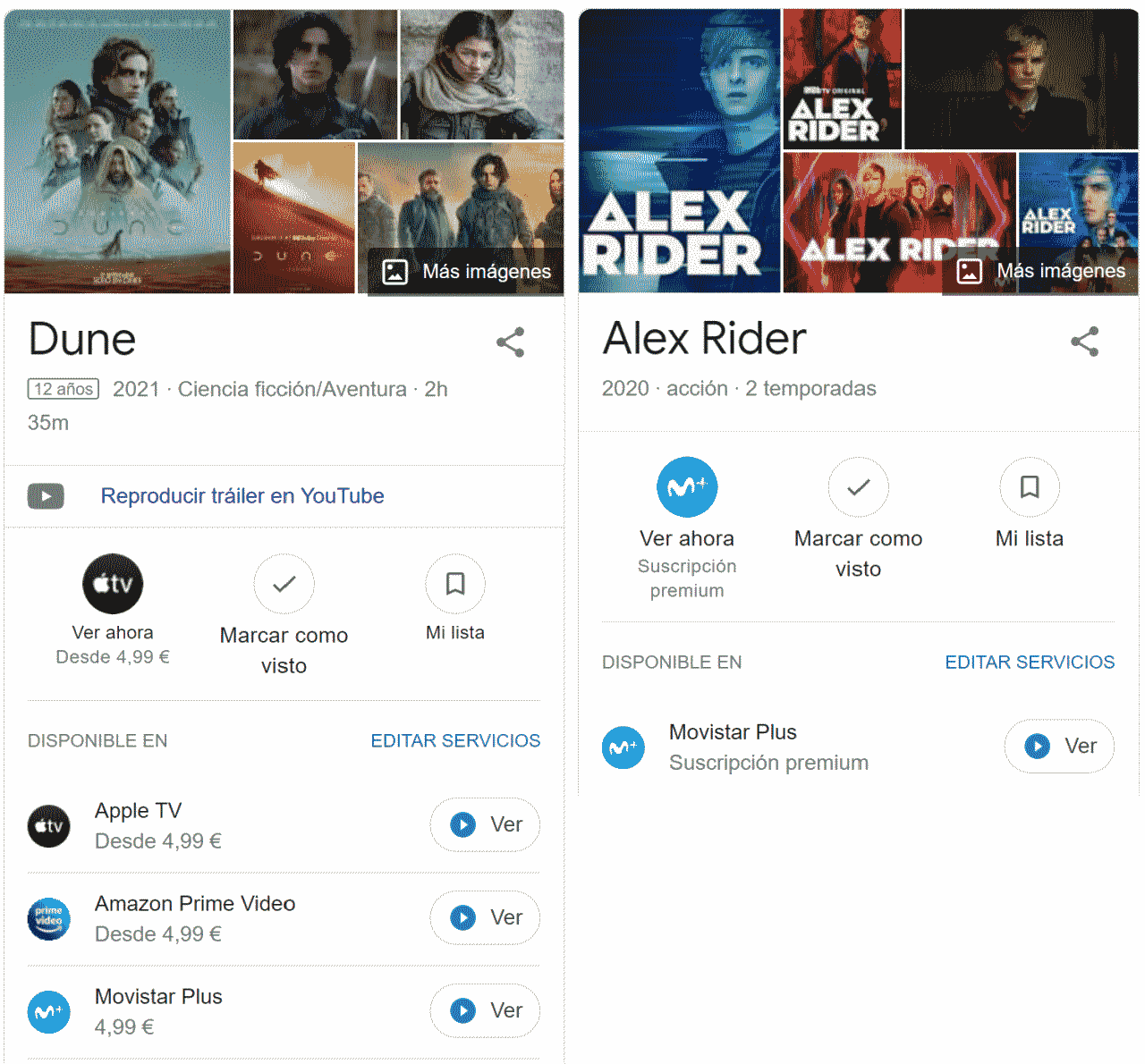Viewport: 1145px width, 1064px height.
Task: Mark Dune as watched checkmark
Action: [284, 584]
